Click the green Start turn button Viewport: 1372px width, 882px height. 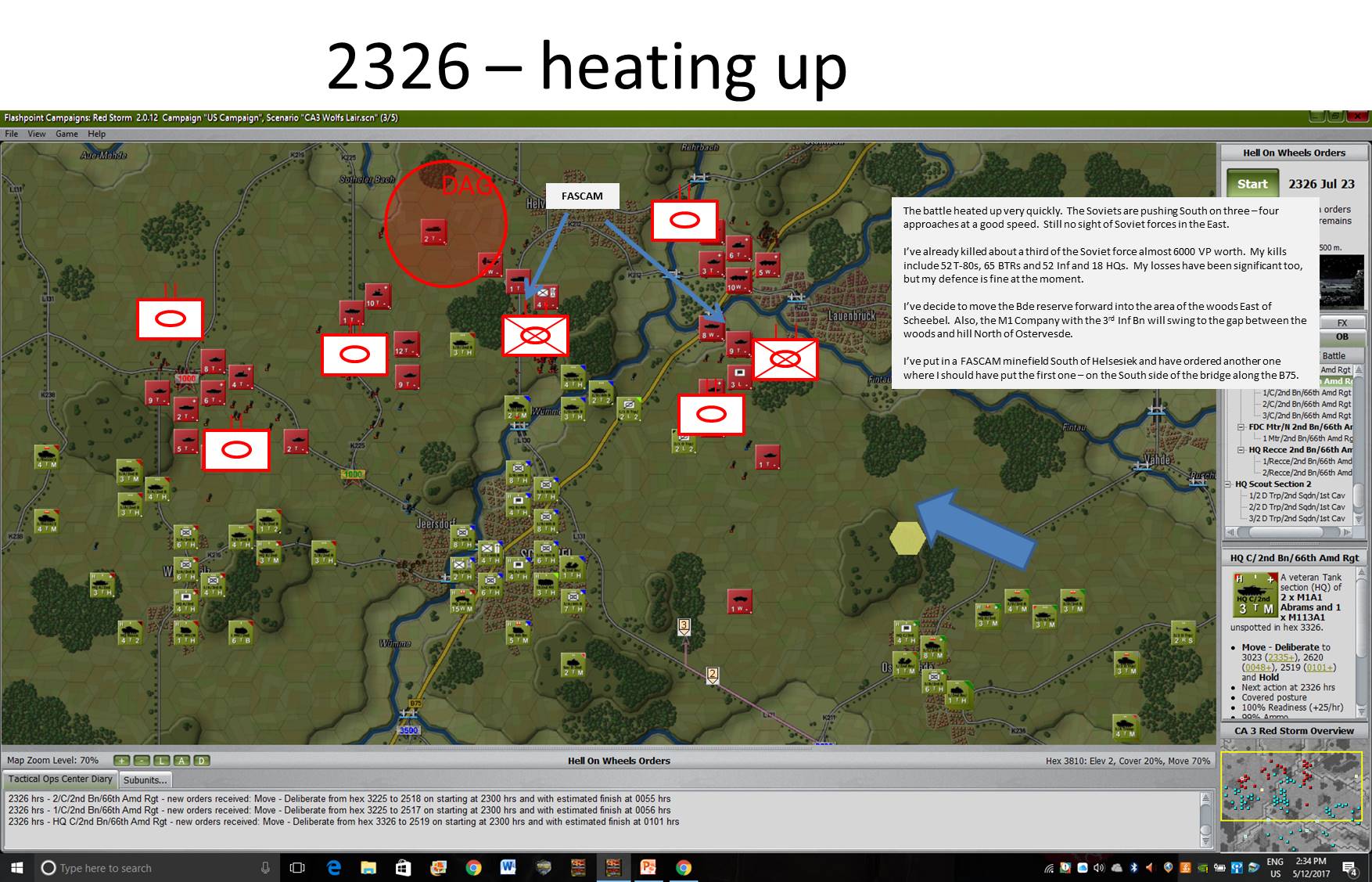click(1252, 184)
